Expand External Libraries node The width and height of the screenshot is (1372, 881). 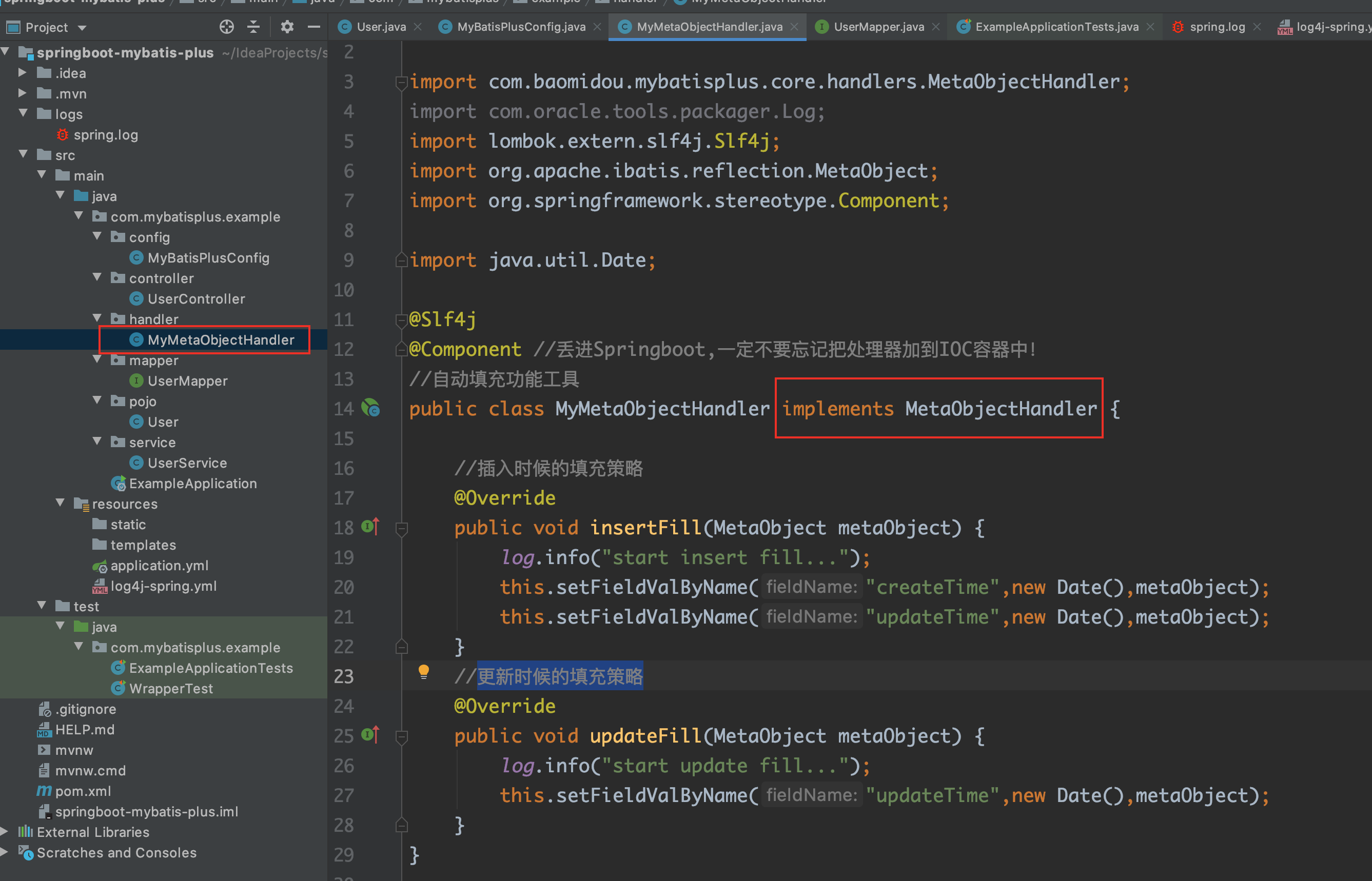5,831
